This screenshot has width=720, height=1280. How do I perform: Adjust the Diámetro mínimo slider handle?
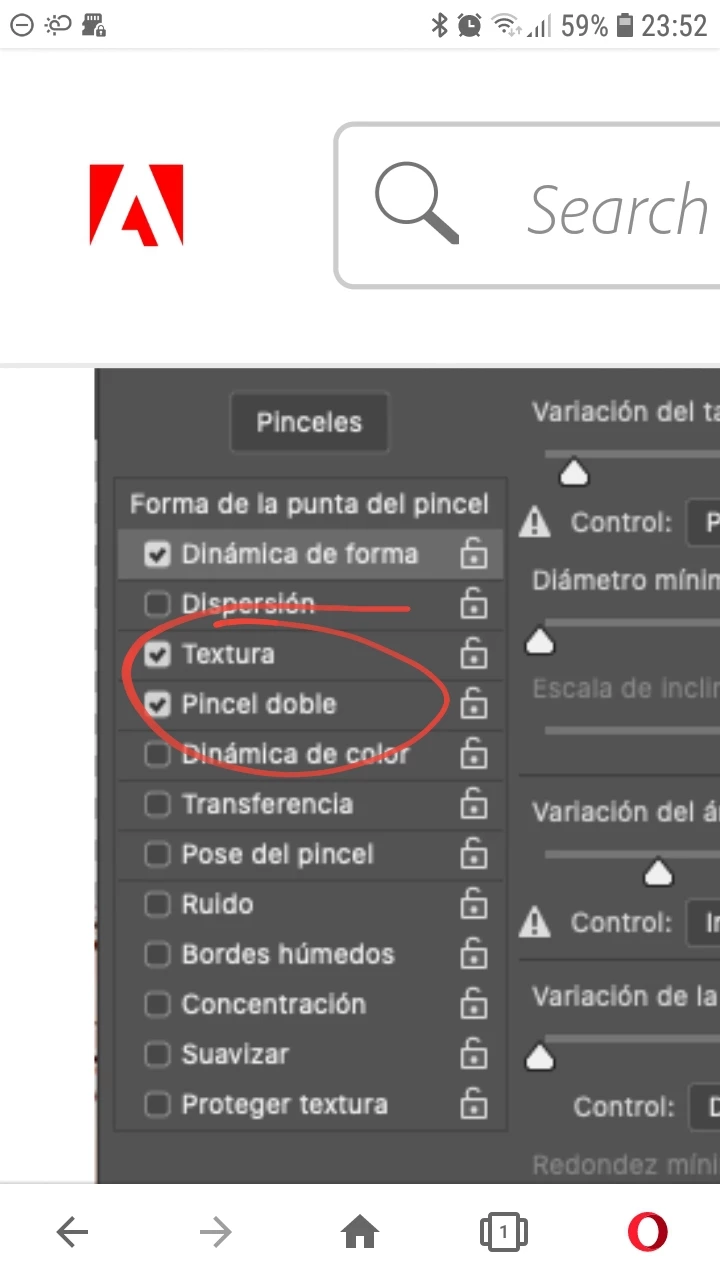[540, 641]
